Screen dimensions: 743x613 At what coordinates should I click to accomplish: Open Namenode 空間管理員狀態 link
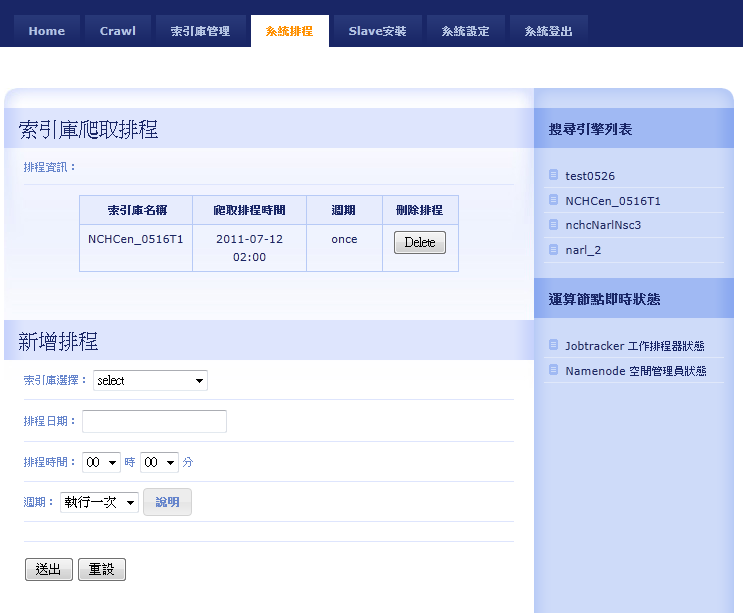tap(636, 371)
